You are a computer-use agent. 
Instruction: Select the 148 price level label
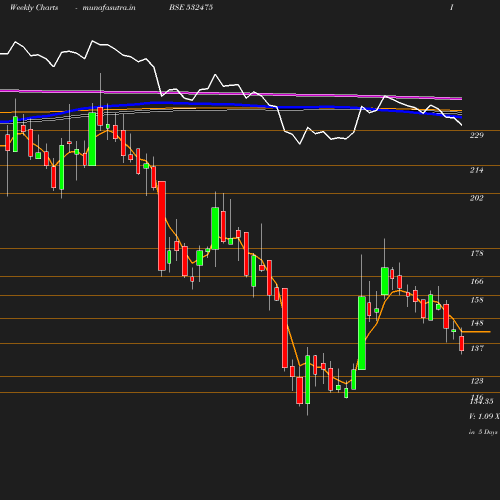(477, 323)
